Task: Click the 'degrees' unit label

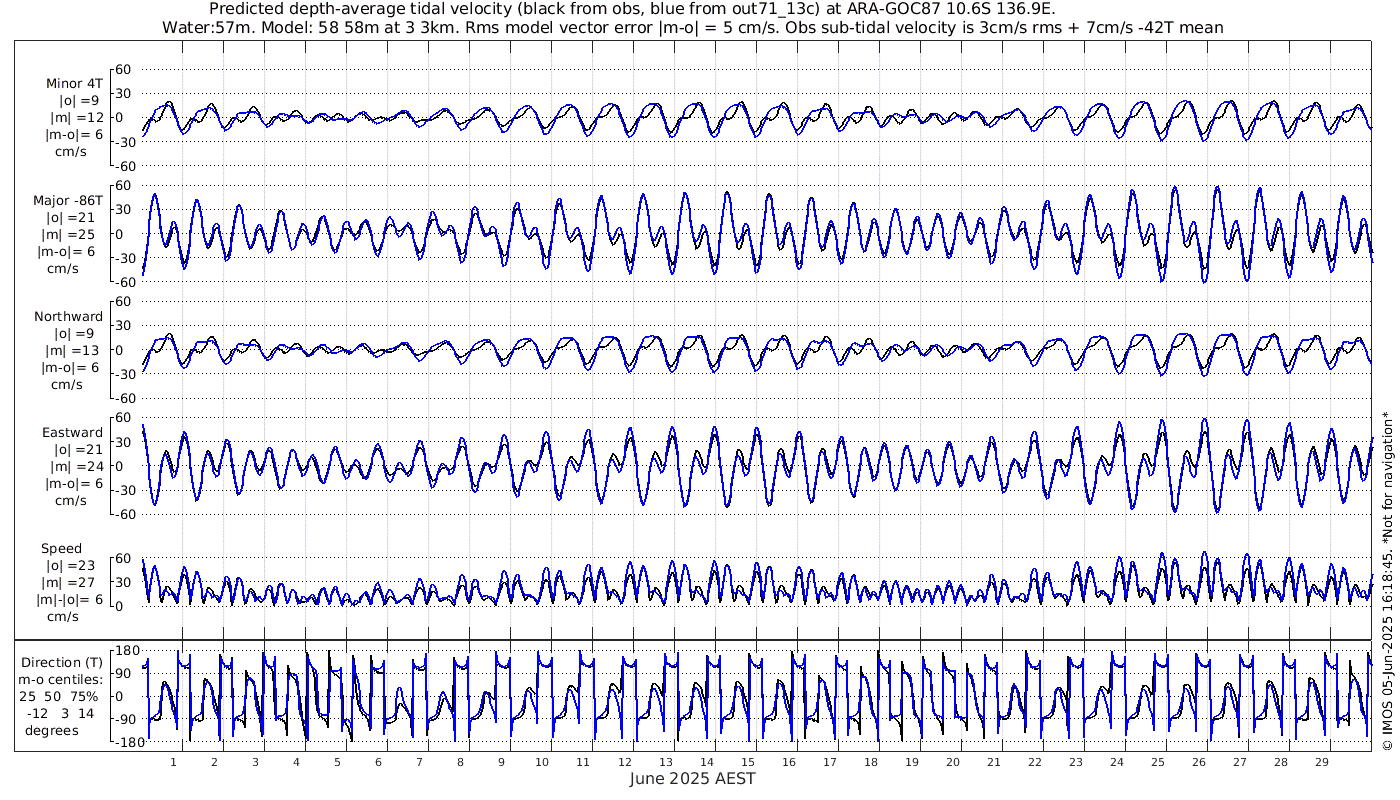Action: click(x=52, y=730)
